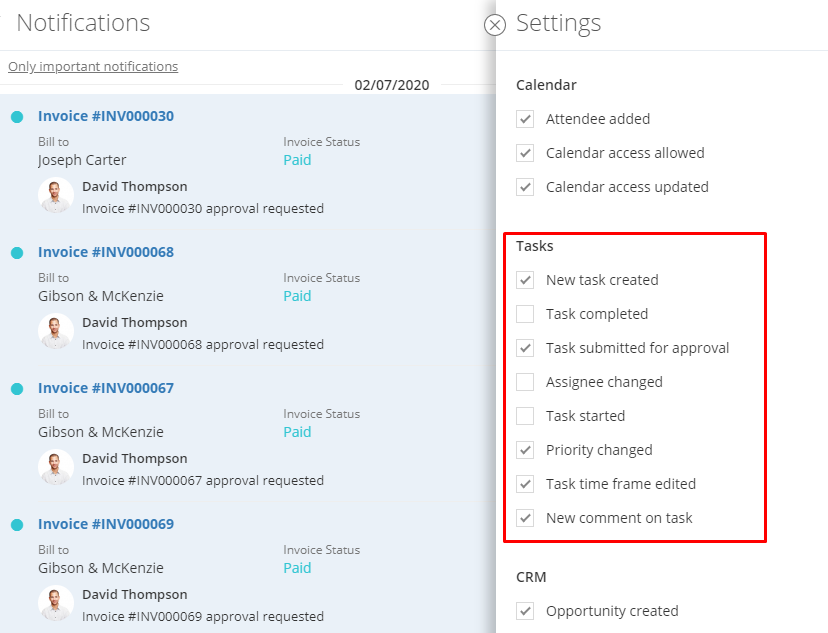The width and height of the screenshot is (828, 633).
Task: Uncheck Task submitted for approval
Action: coord(525,348)
